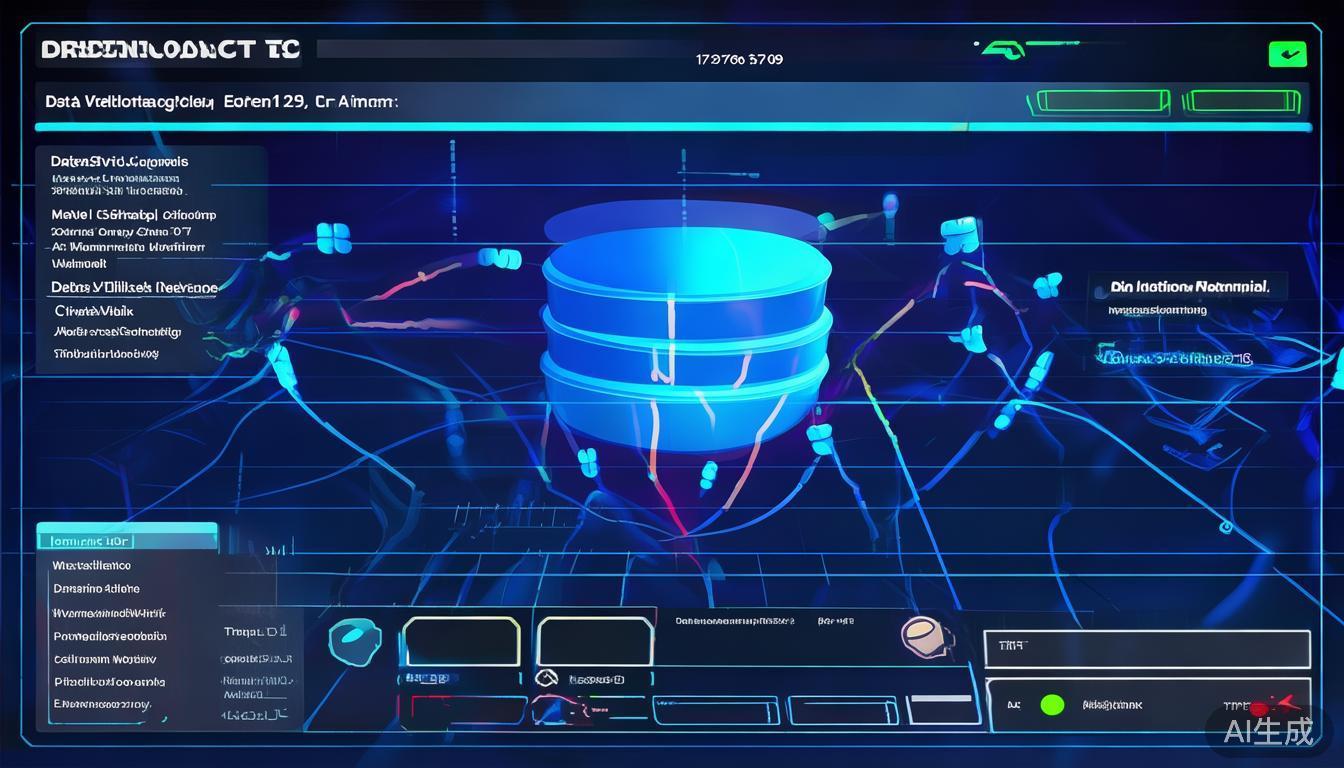Viewport: 1344px width, 768px height.
Task: Click the green checkmark button at top right
Action: [x=1287, y=54]
